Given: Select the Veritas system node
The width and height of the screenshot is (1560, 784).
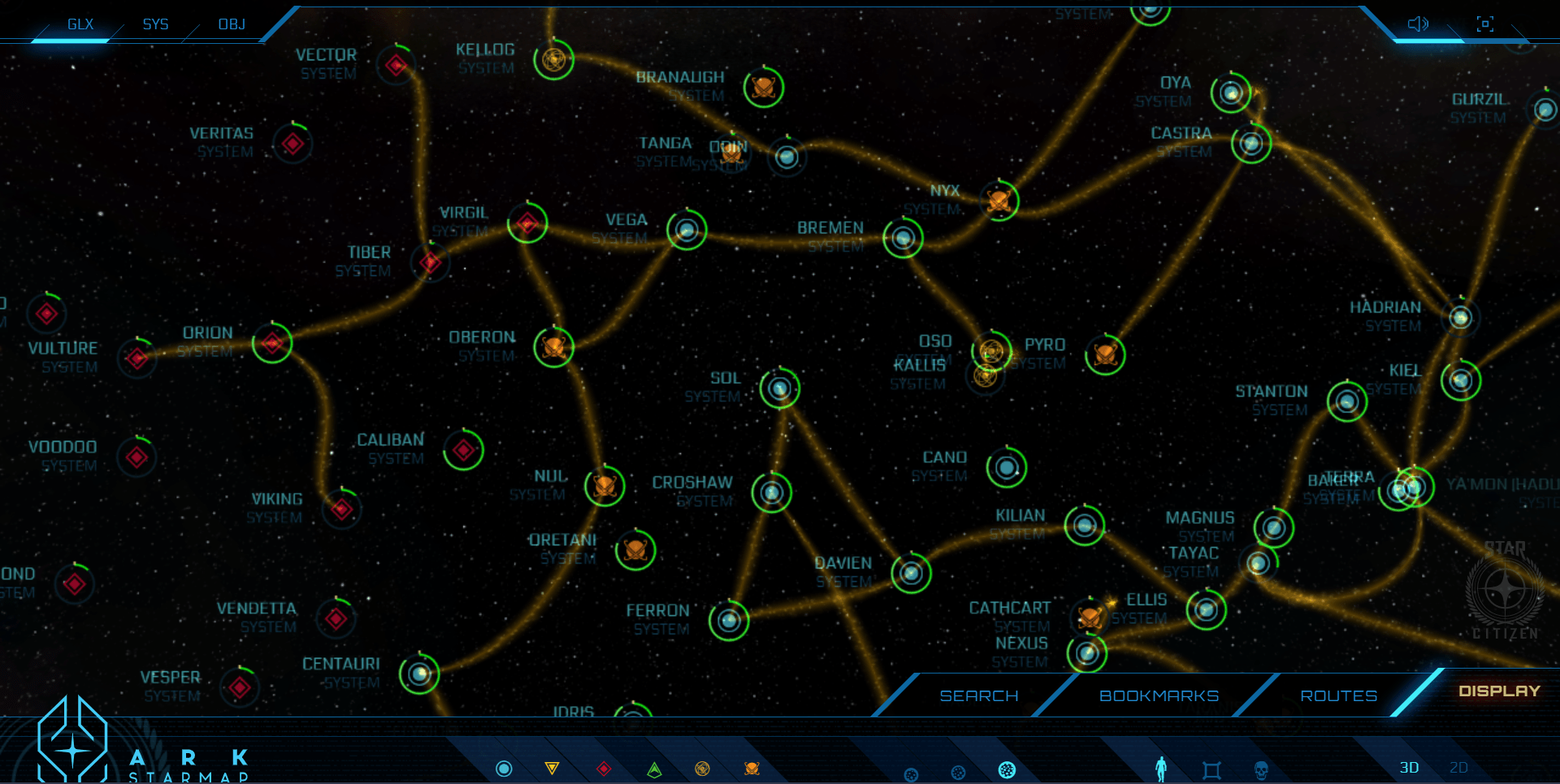Looking at the screenshot, I should [x=293, y=144].
